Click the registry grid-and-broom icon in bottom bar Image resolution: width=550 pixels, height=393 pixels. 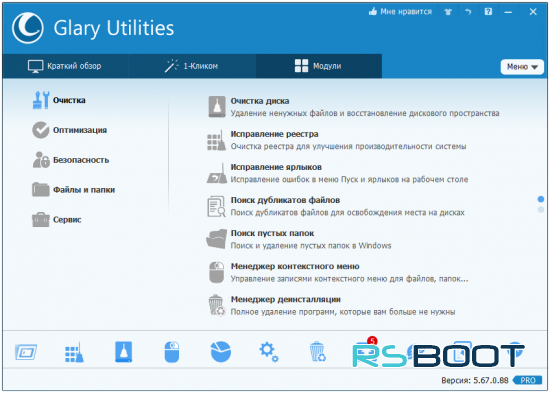click(x=74, y=352)
